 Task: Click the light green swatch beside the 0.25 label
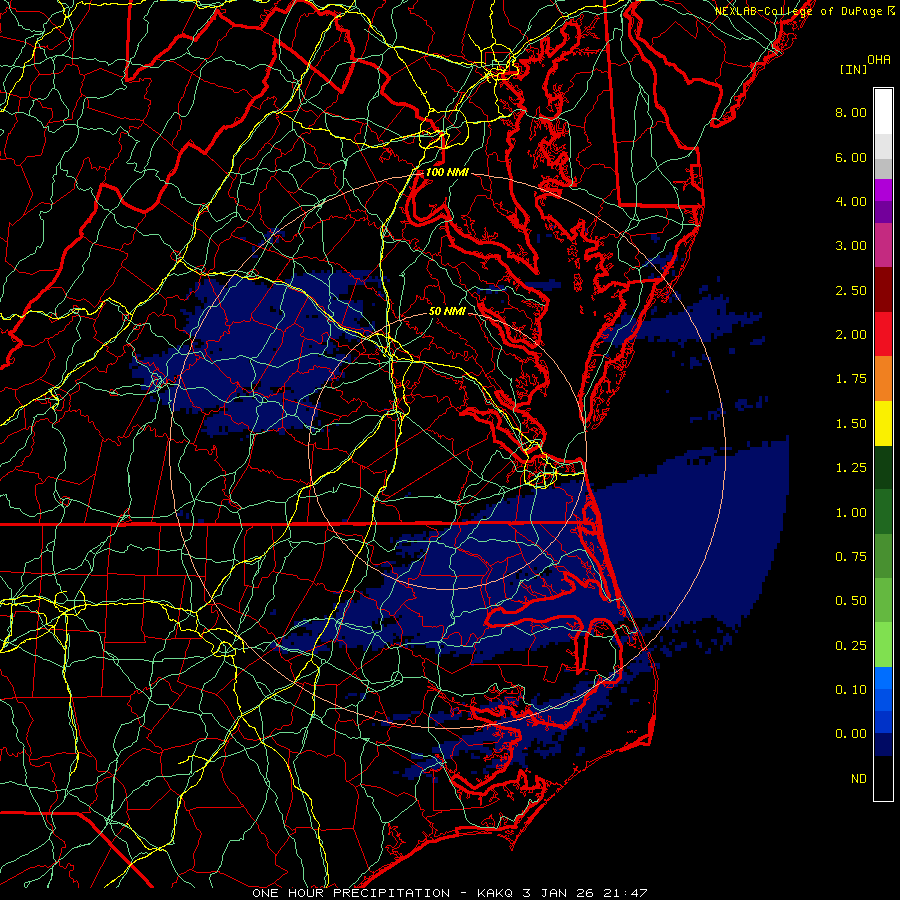883,645
